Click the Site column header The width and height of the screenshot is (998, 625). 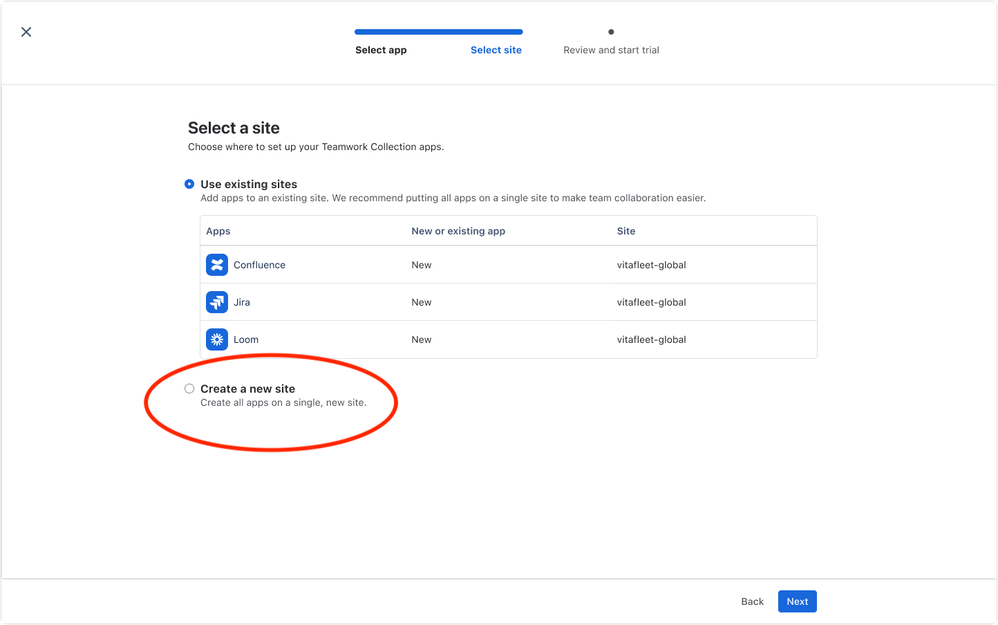coord(626,231)
